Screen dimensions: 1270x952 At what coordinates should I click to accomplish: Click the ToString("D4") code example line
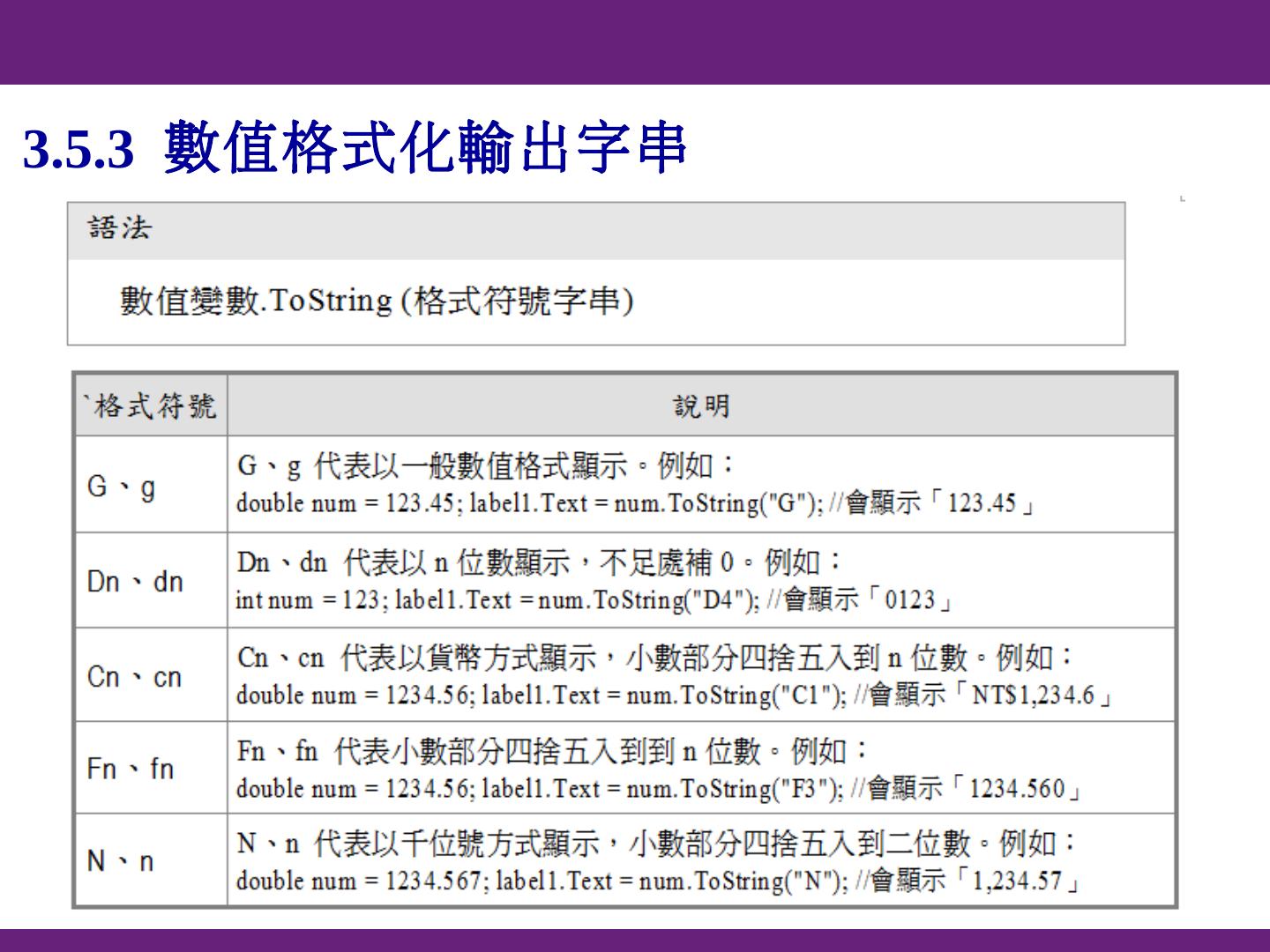tap(594, 601)
